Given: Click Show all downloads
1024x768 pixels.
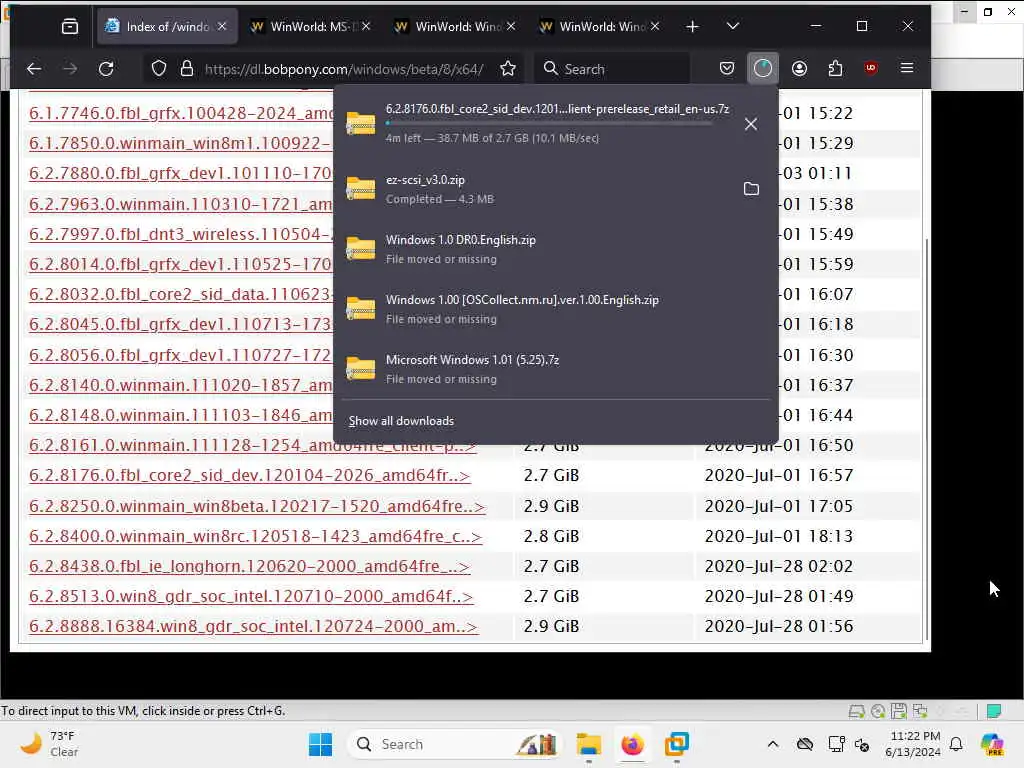Looking at the screenshot, I should point(401,421).
